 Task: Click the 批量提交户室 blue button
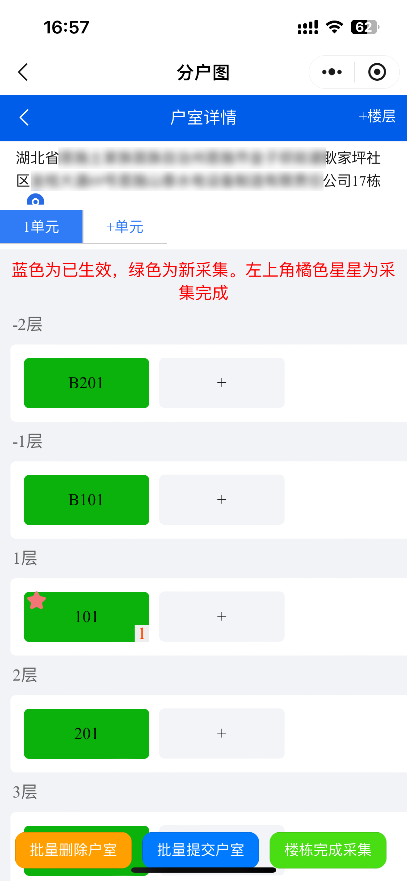[201, 850]
